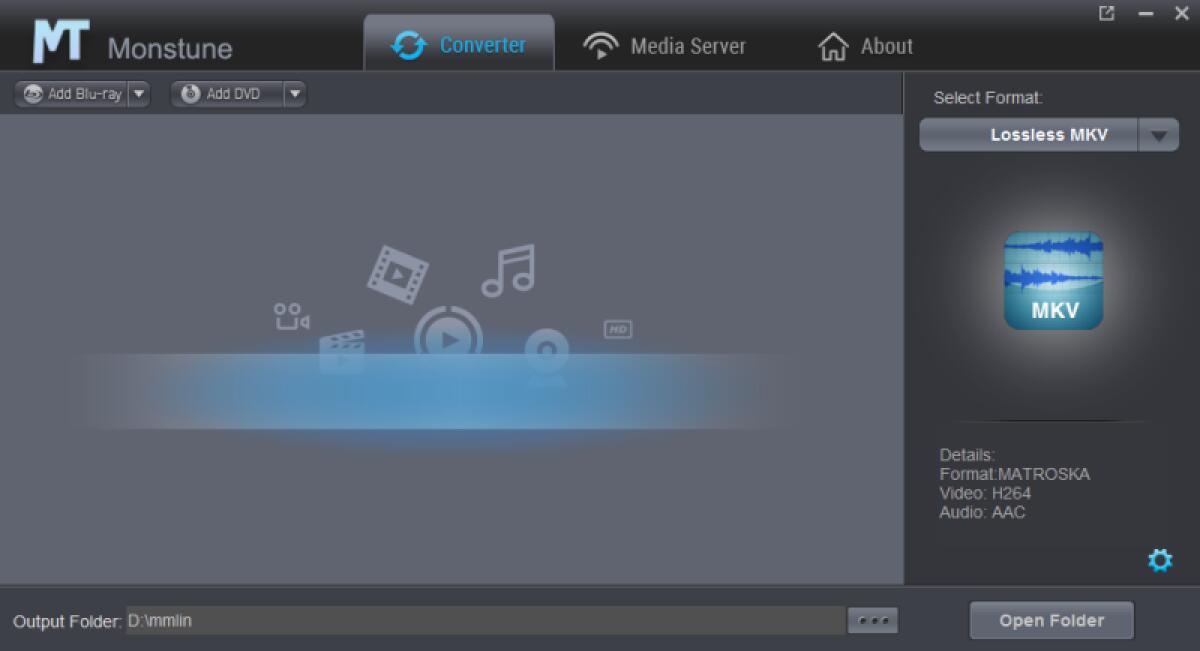
Task: Click the pop-out window icon in title bar
Action: 1107,14
